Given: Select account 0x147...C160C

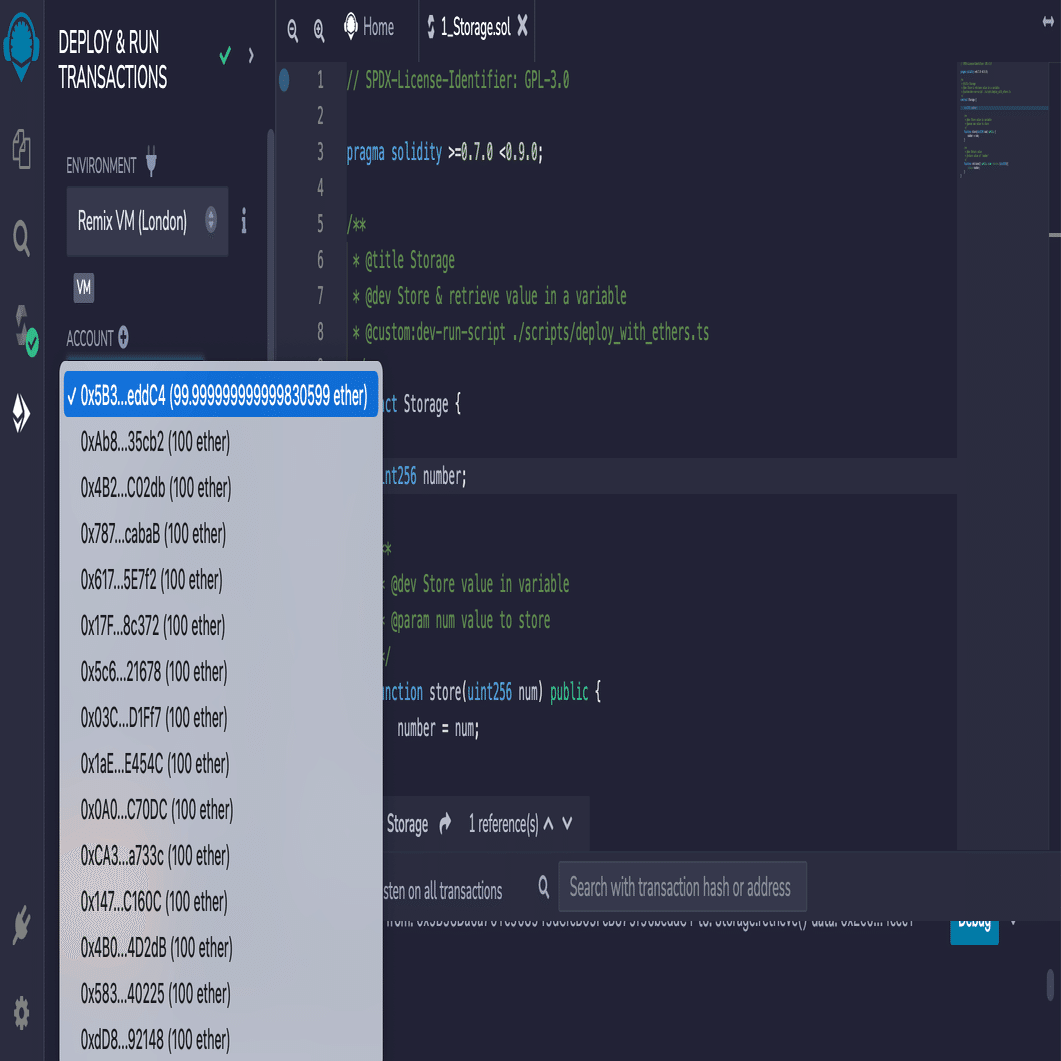Looking at the screenshot, I should [221, 902].
